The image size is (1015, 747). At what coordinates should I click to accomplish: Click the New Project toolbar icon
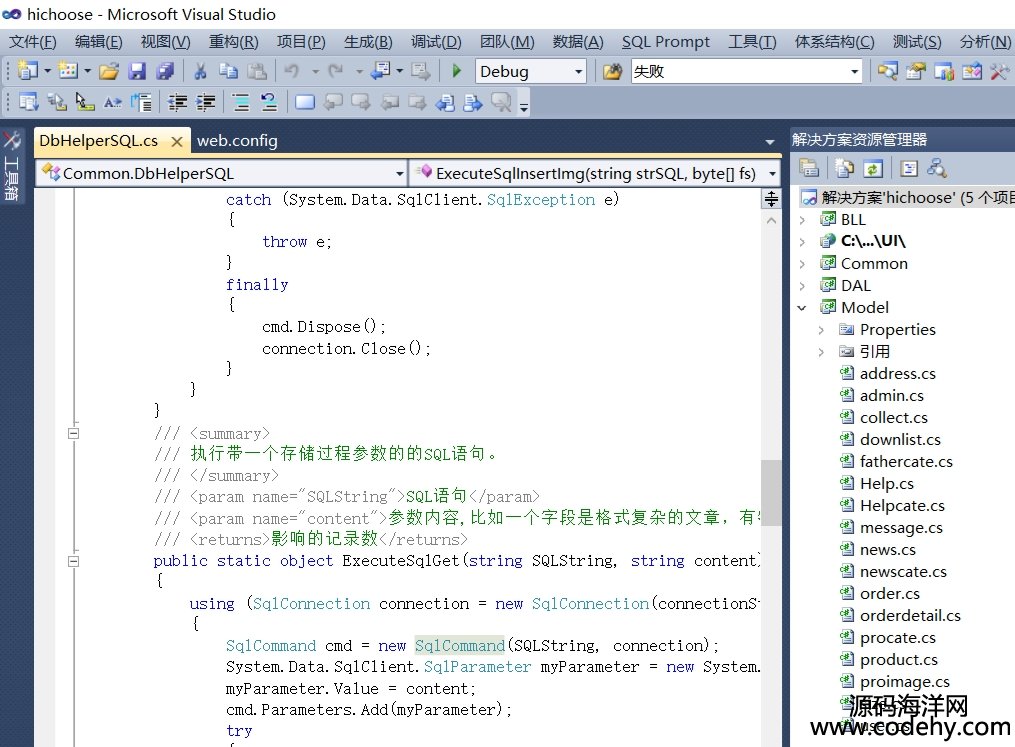click(x=27, y=71)
